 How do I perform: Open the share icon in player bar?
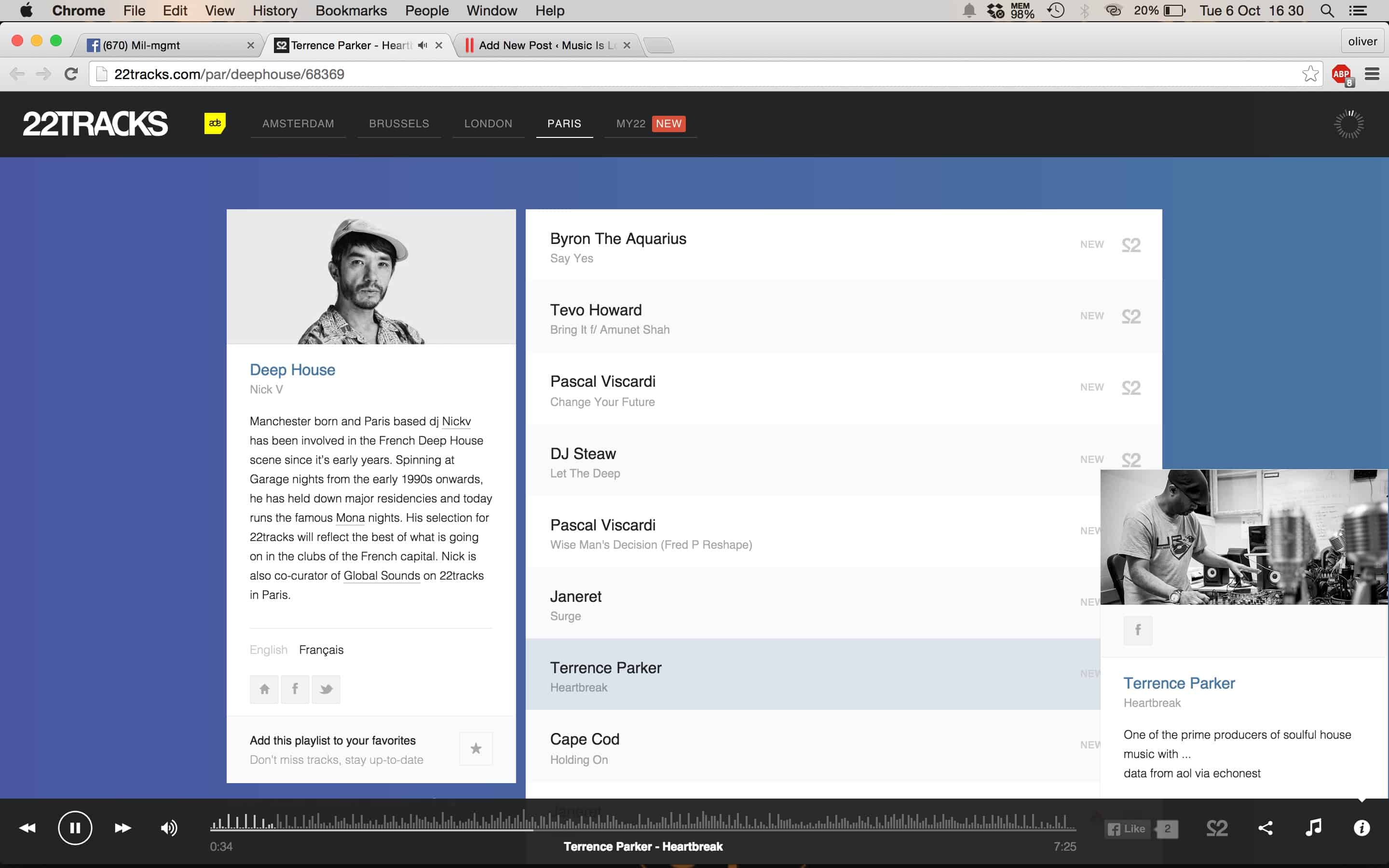(1266, 828)
